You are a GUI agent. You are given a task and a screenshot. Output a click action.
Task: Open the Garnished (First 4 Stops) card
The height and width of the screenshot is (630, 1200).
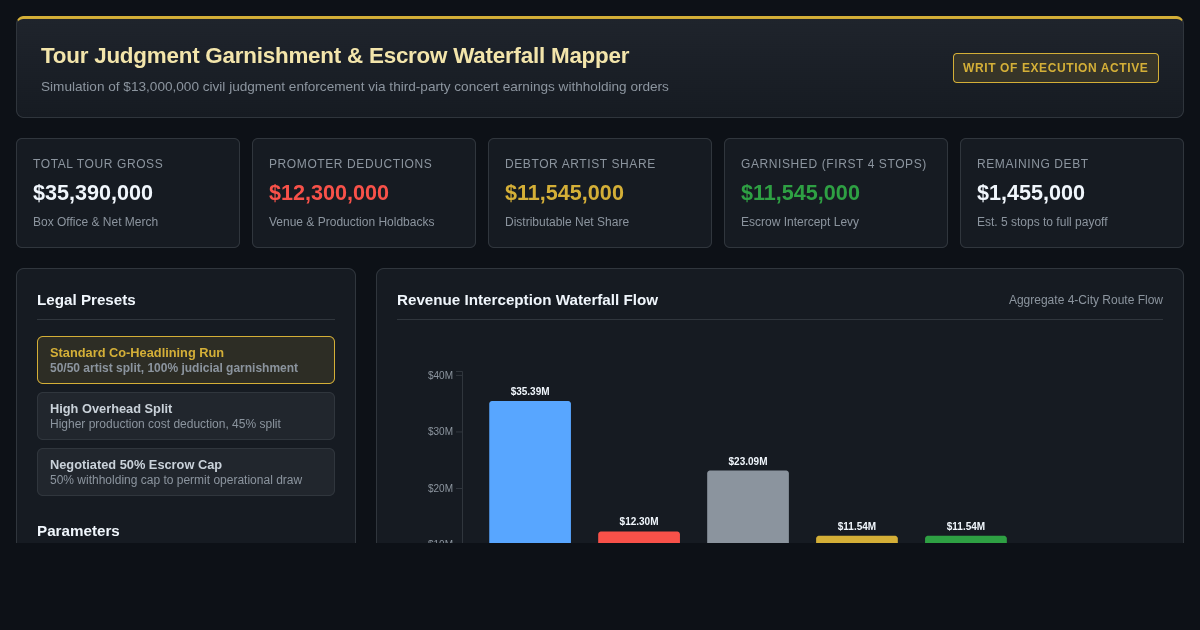(836, 193)
